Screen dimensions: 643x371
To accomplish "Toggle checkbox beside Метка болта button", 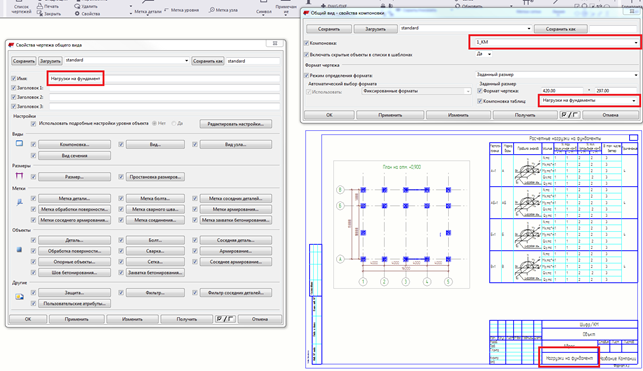I will tap(121, 198).
